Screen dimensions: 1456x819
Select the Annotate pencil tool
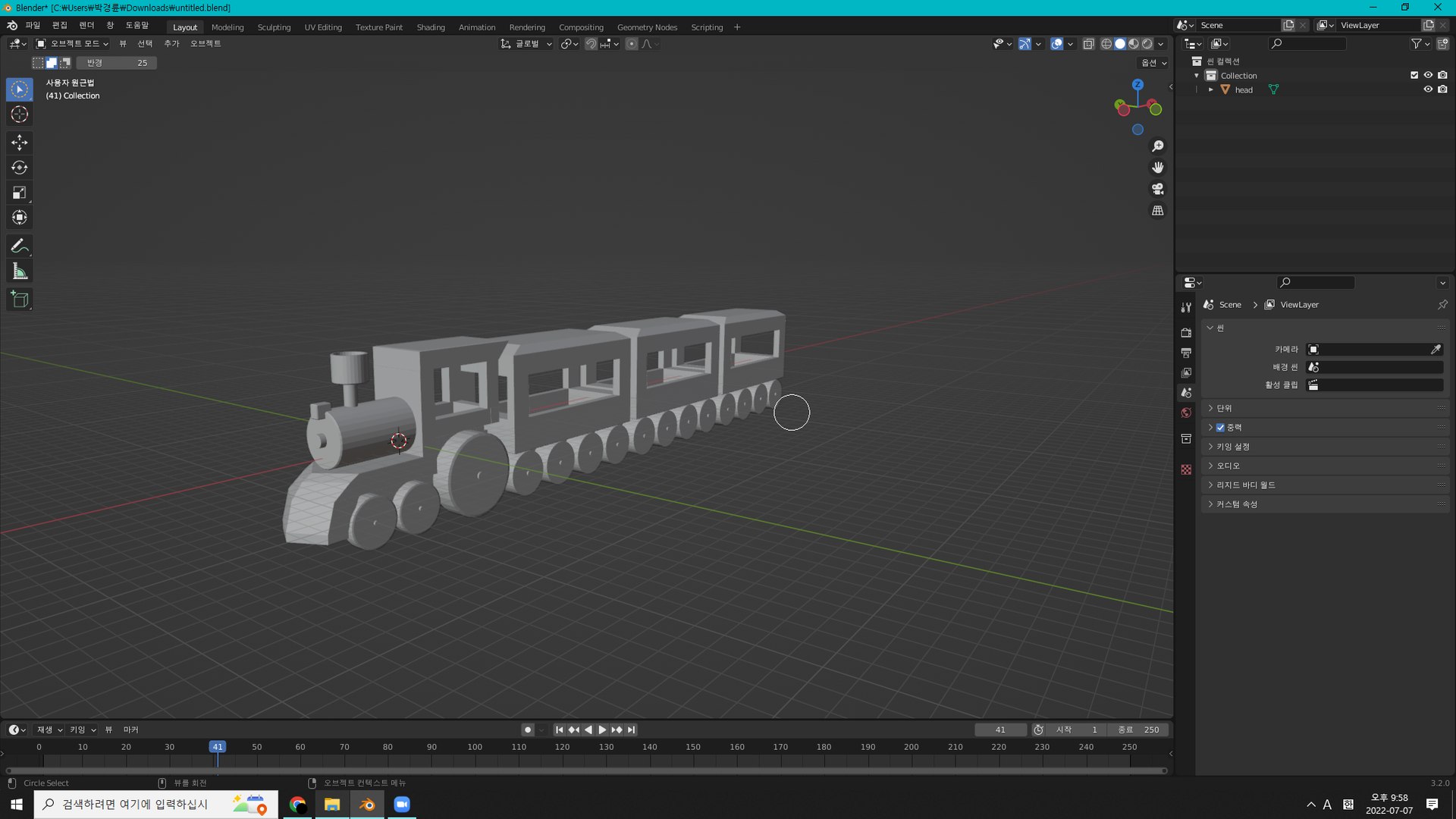pos(20,246)
